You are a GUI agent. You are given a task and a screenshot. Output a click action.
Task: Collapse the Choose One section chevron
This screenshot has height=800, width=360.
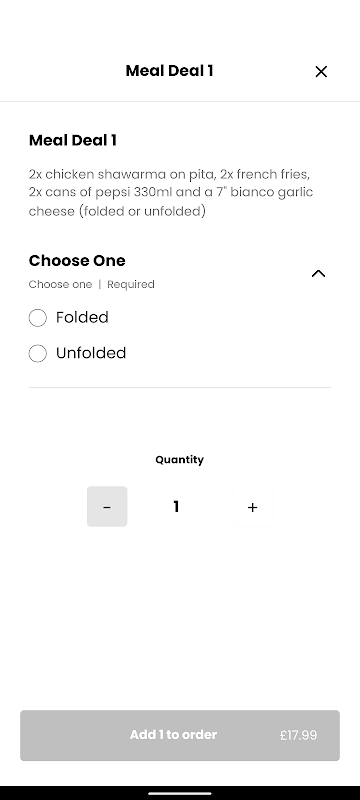click(318, 273)
